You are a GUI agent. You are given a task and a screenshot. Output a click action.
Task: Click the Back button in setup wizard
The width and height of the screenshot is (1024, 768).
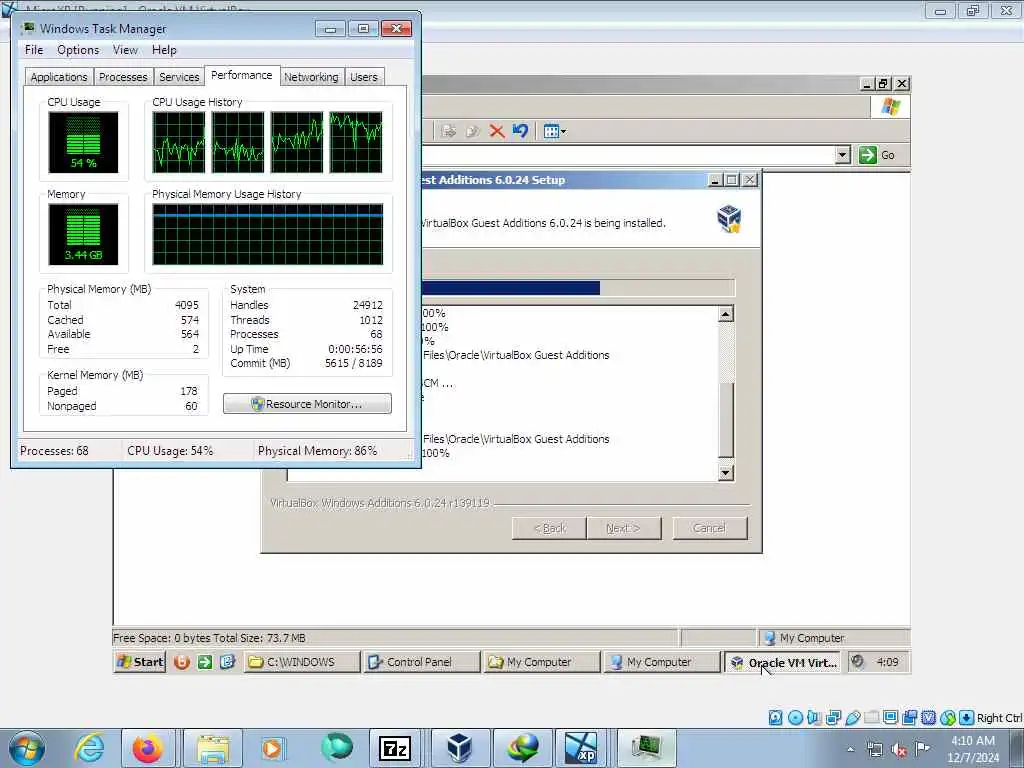pyautogui.click(x=549, y=528)
